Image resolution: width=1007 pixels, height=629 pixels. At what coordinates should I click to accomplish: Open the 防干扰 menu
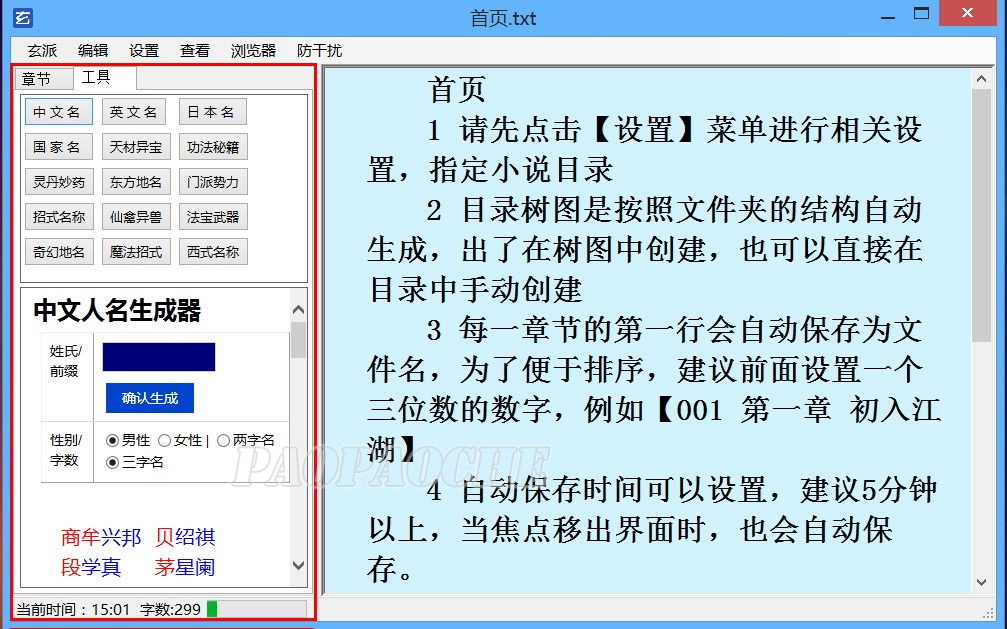click(x=319, y=51)
